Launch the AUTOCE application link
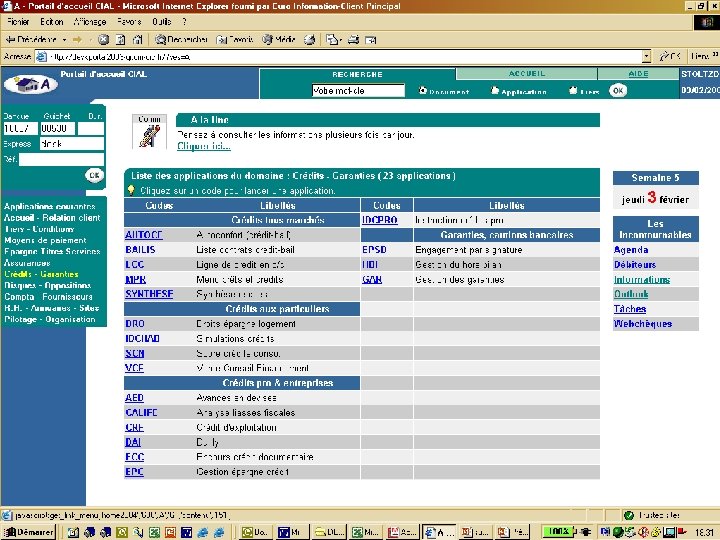This screenshot has height=540, width=720. click(143, 235)
